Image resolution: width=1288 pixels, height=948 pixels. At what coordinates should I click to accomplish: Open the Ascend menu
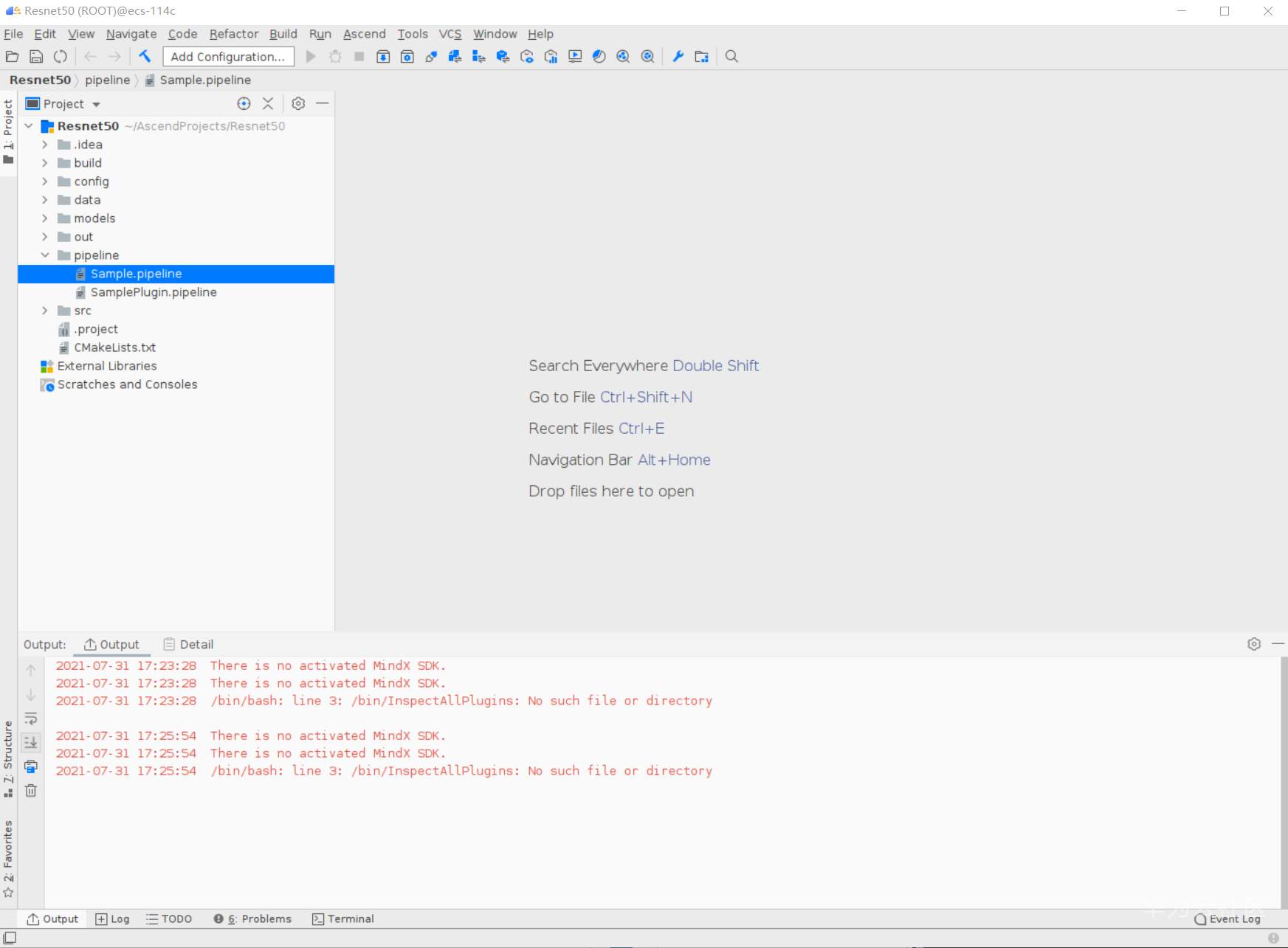point(364,34)
